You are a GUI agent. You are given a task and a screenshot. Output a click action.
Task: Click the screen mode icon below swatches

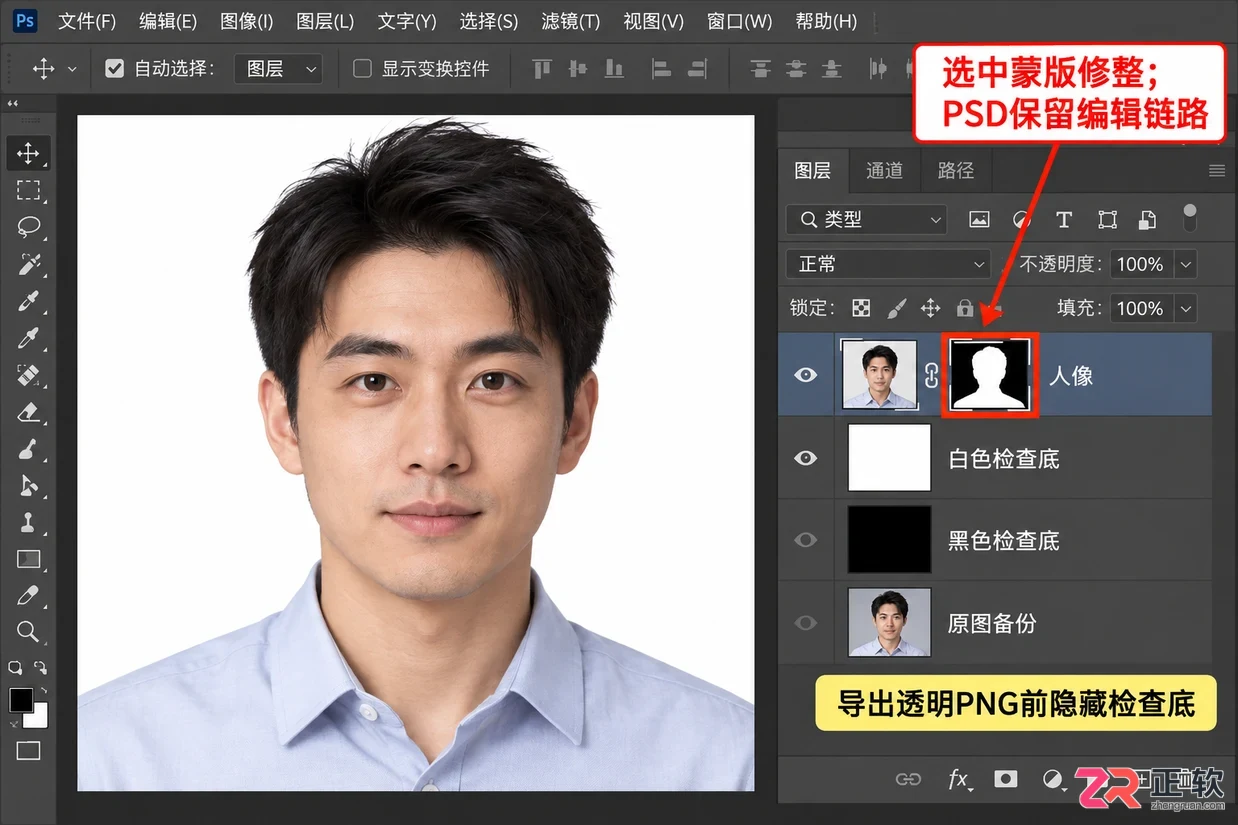tap(28, 750)
